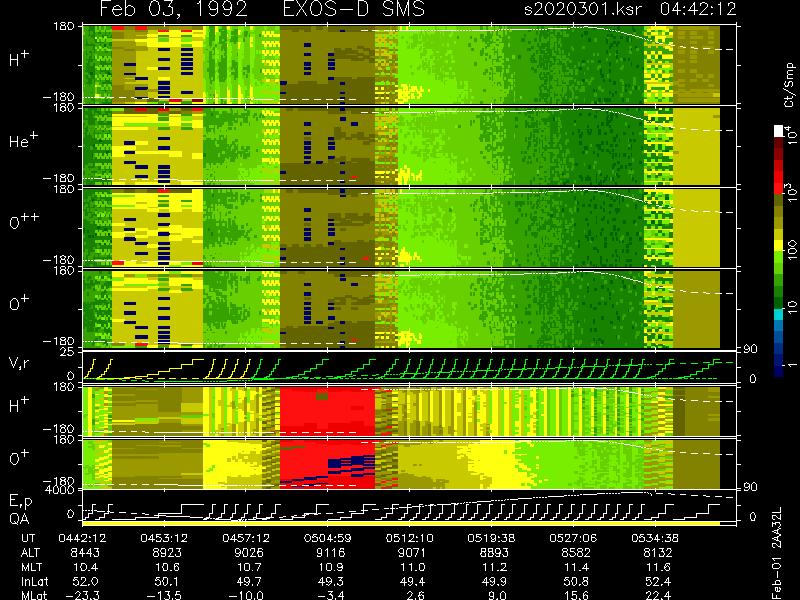
Task: Click MLat value '-3.4'
Action: click(x=332, y=595)
